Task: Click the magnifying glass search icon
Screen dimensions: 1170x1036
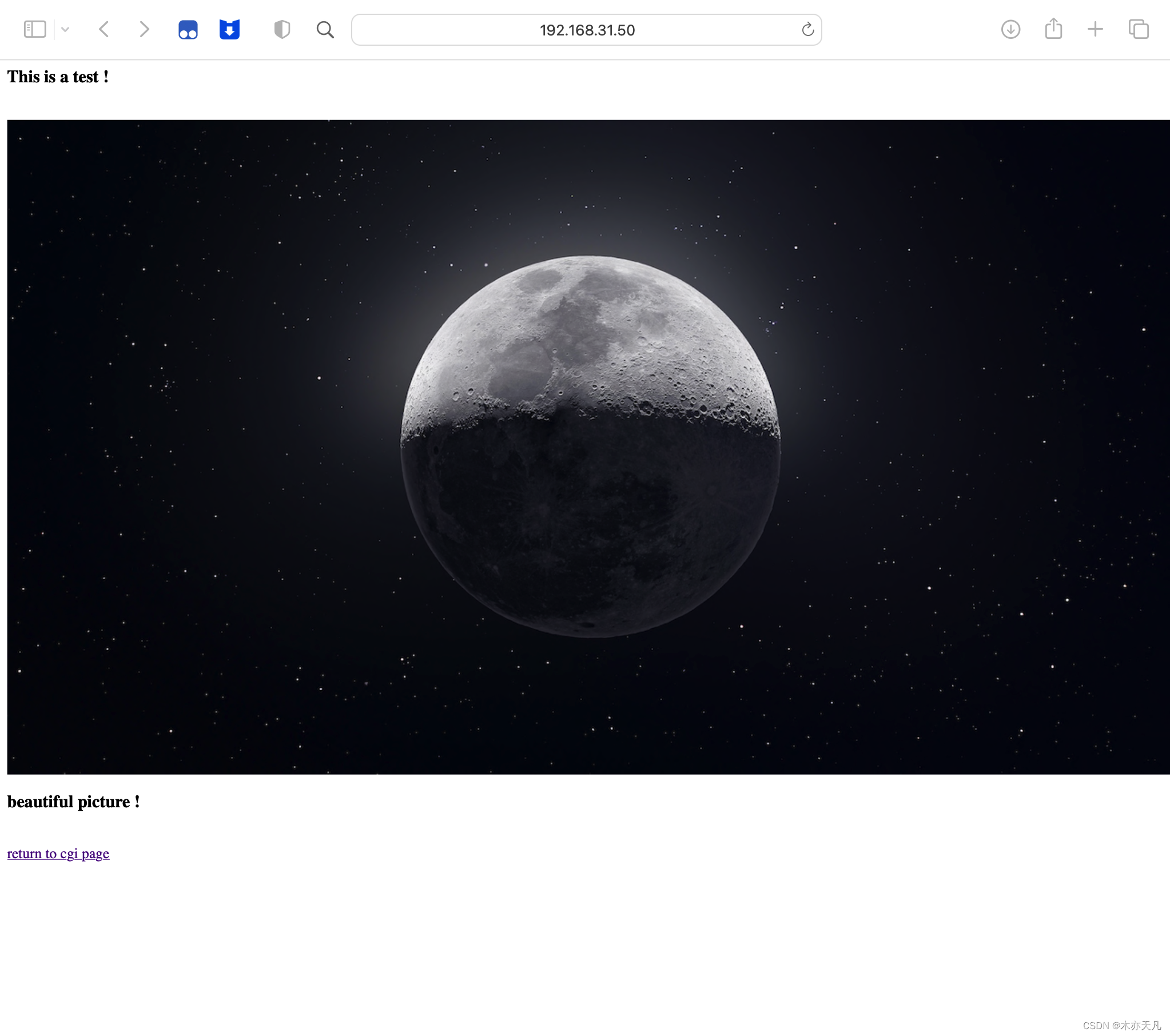Action: pos(325,29)
